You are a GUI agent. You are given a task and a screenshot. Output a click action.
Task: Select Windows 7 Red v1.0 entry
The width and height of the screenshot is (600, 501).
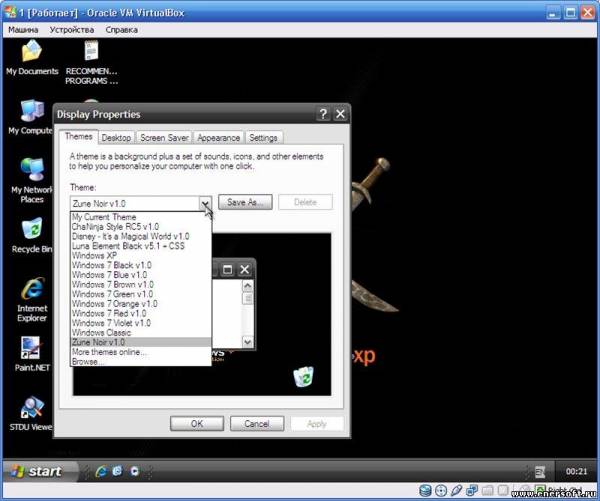141,313
